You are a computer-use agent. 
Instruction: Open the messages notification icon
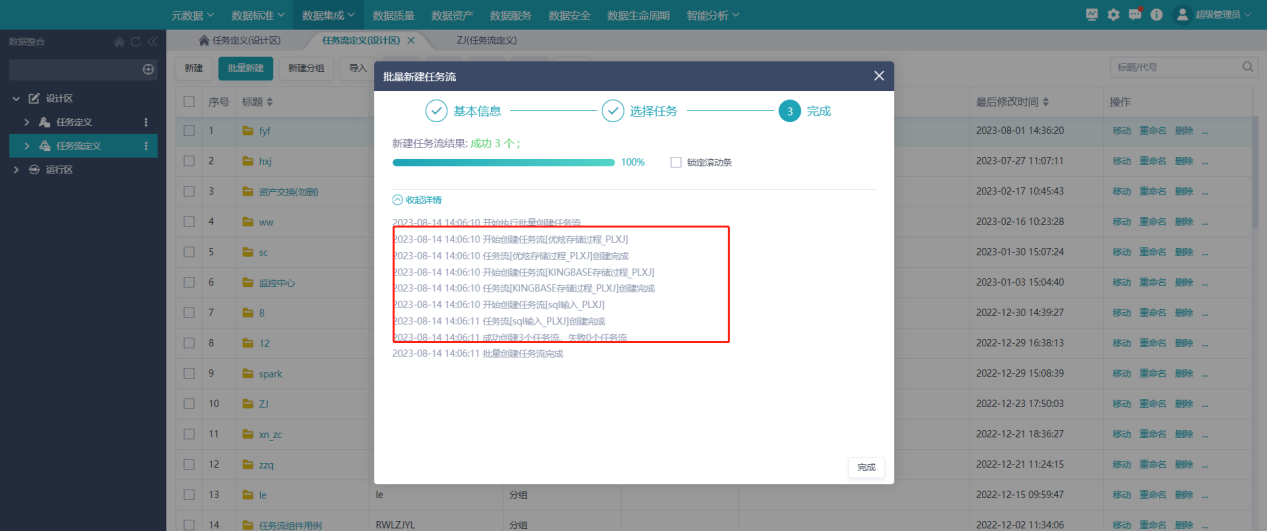[1135, 15]
